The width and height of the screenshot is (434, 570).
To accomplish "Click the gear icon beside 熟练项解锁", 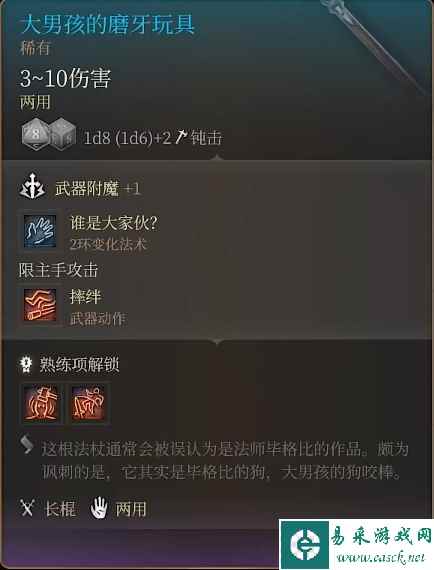I will click(x=26, y=364).
